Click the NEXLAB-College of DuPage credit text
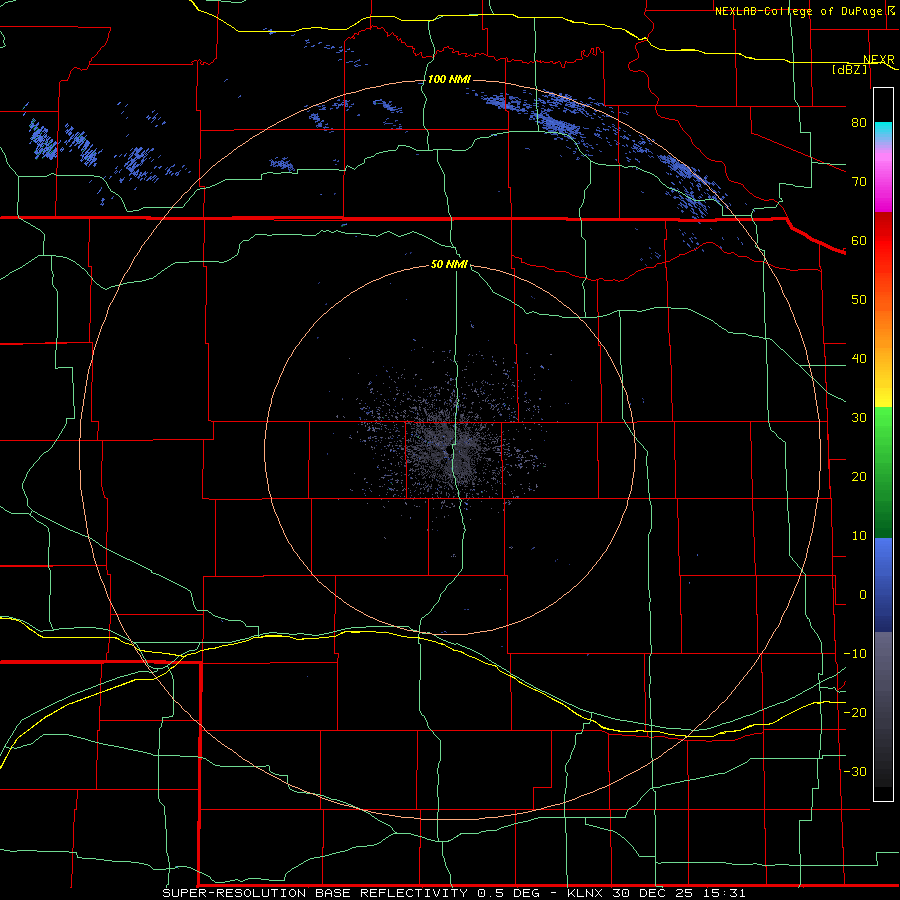900x900 pixels. click(x=797, y=11)
